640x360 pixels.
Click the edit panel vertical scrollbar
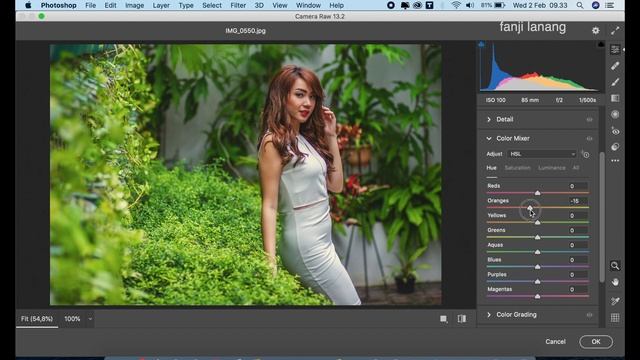tap(602, 217)
